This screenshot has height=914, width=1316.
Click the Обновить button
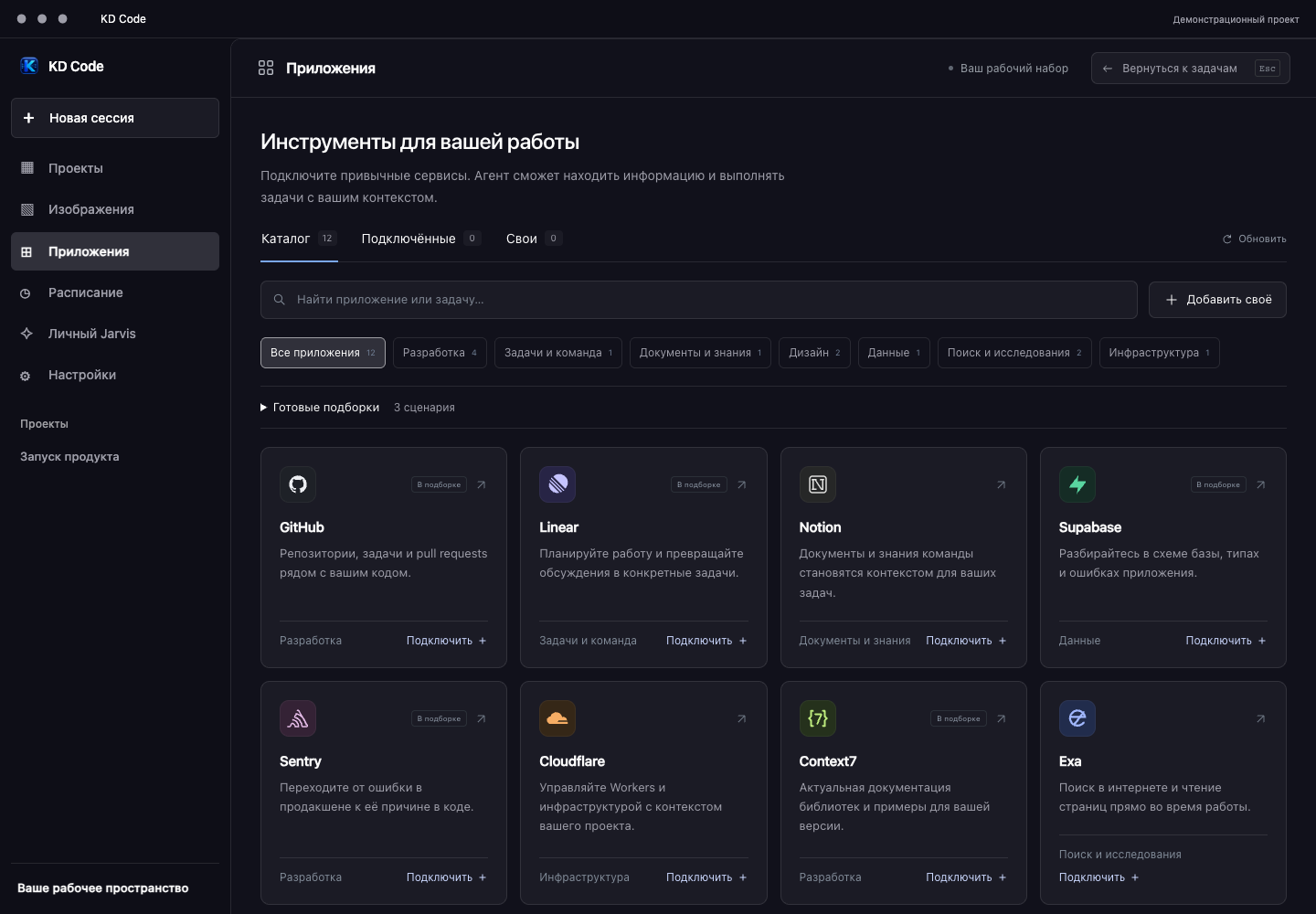coord(1254,239)
